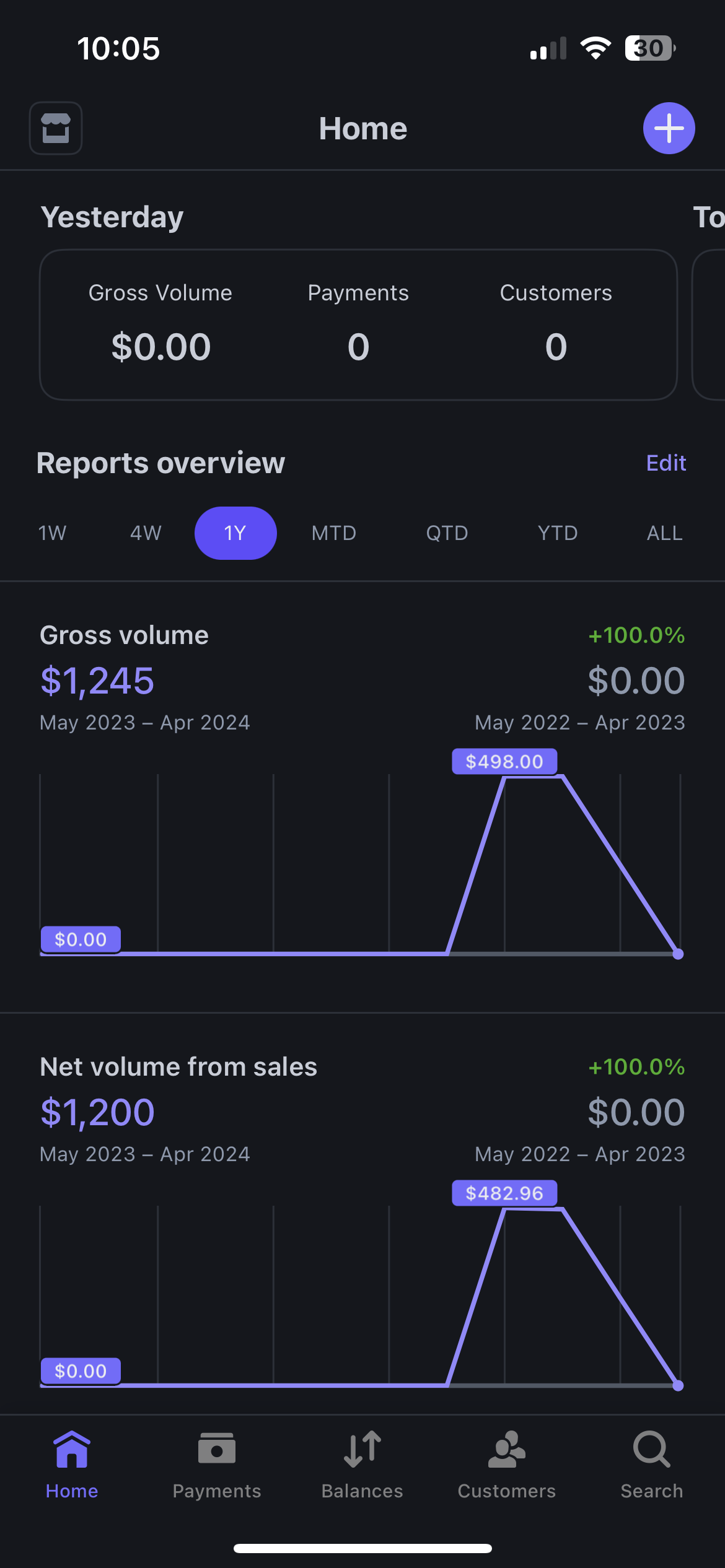The image size is (725, 1568).
Task: Open Gross volume $1,245 report
Action: (97, 681)
